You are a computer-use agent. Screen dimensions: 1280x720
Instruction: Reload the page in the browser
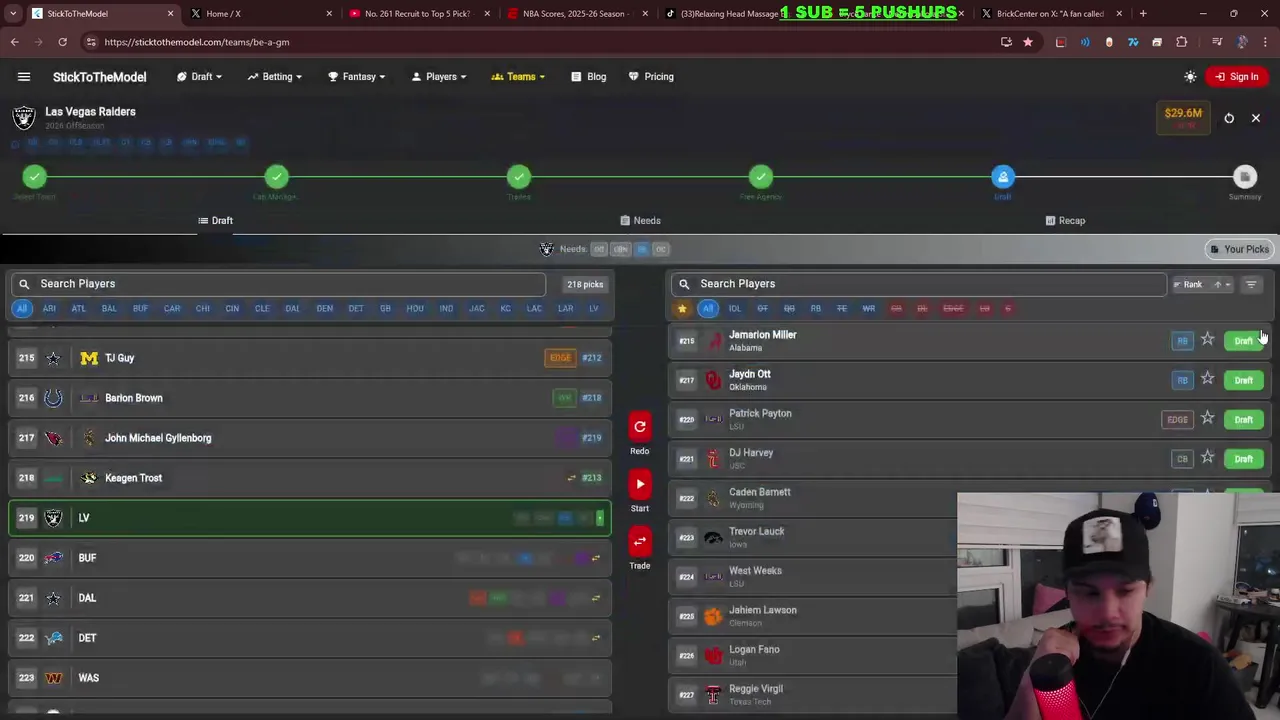(x=62, y=42)
